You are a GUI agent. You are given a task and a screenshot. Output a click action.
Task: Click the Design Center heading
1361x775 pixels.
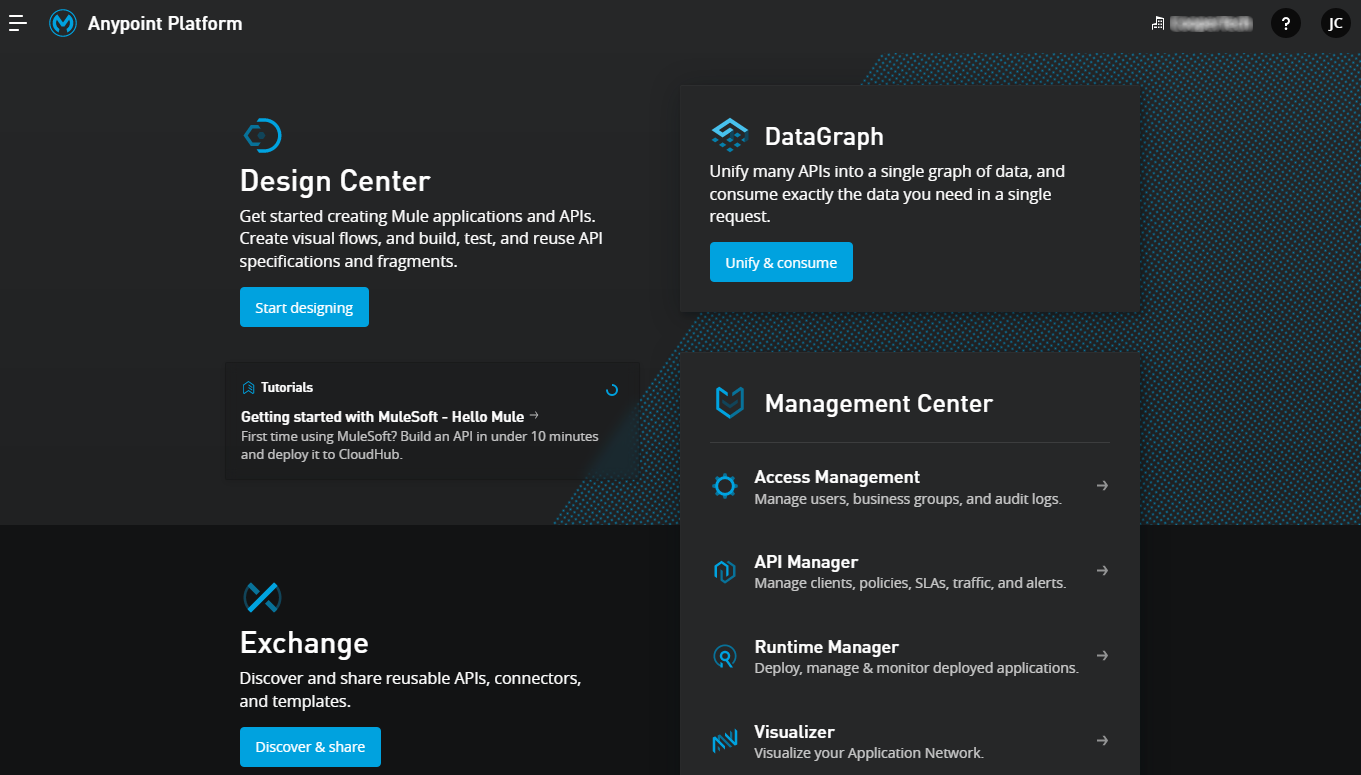tap(335, 181)
